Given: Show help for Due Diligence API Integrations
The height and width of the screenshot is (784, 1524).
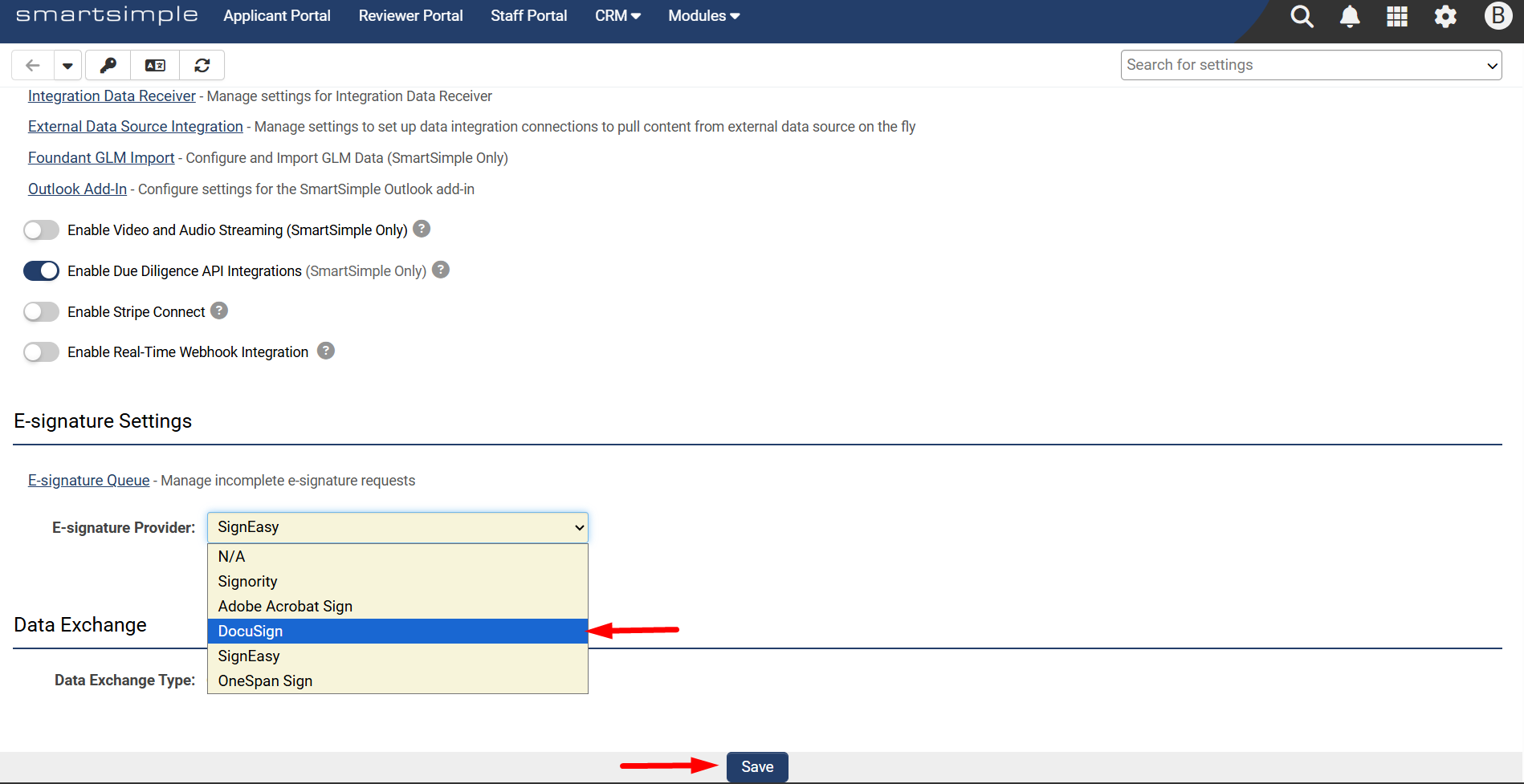Looking at the screenshot, I should point(441,270).
